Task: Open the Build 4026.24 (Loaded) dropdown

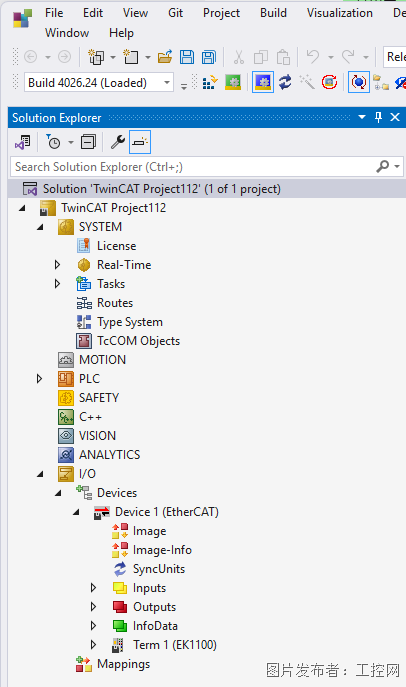Action: click(x=99, y=82)
